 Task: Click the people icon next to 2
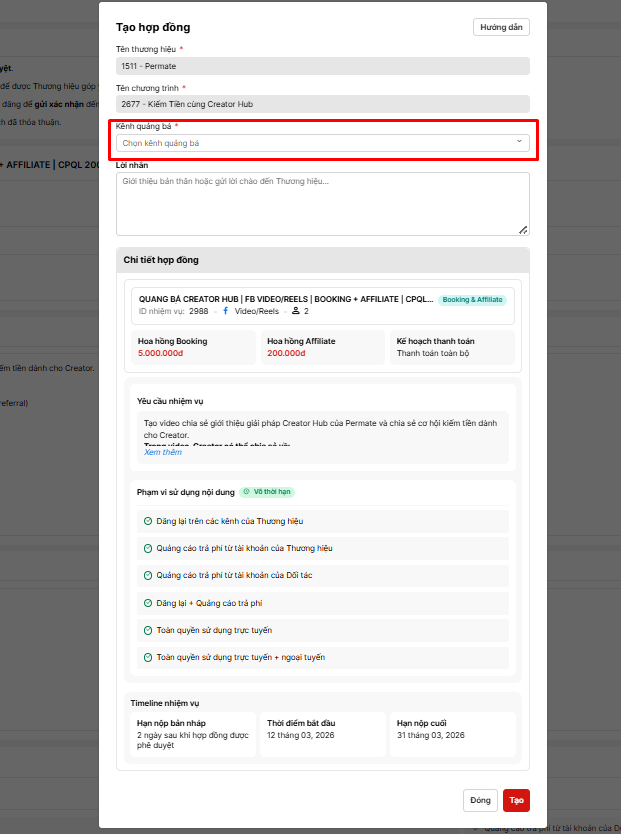pos(295,311)
